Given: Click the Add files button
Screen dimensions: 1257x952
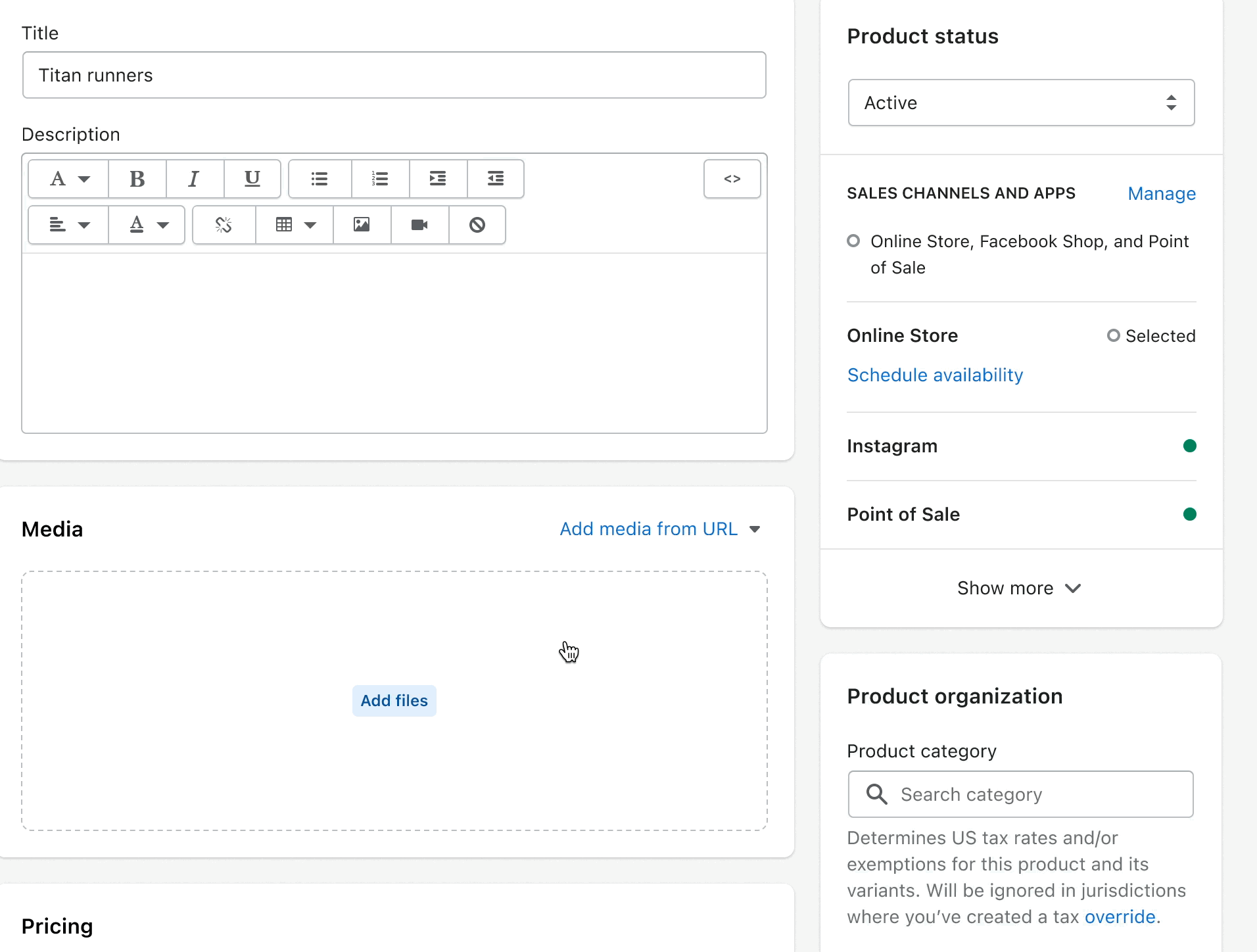Looking at the screenshot, I should (394, 700).
